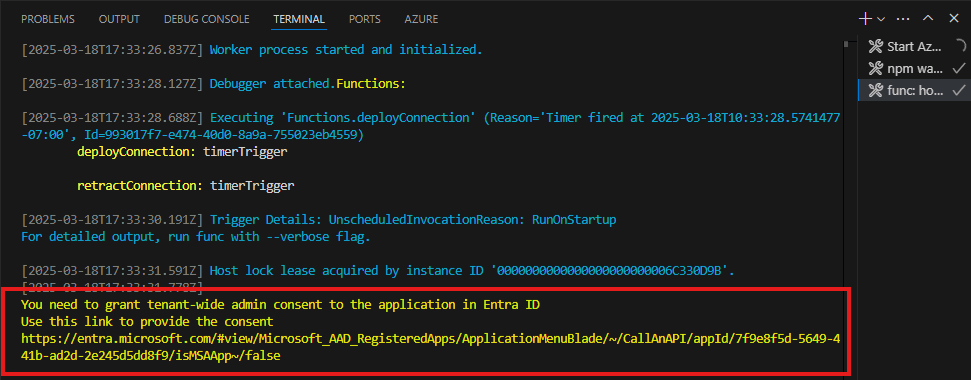Screen dimensions: 971x380
Task: Switch to the AZURE tab
Action: 421,19
